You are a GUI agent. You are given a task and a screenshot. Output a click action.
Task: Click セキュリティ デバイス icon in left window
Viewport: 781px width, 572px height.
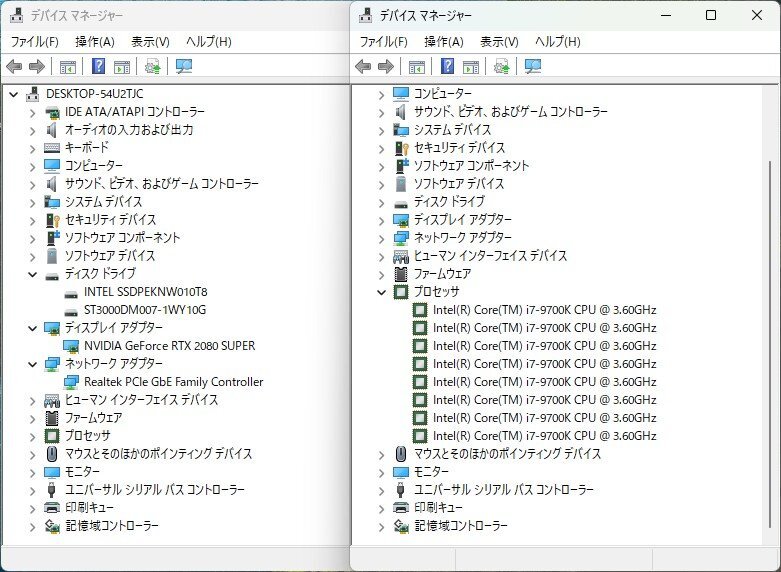point(52,220)
